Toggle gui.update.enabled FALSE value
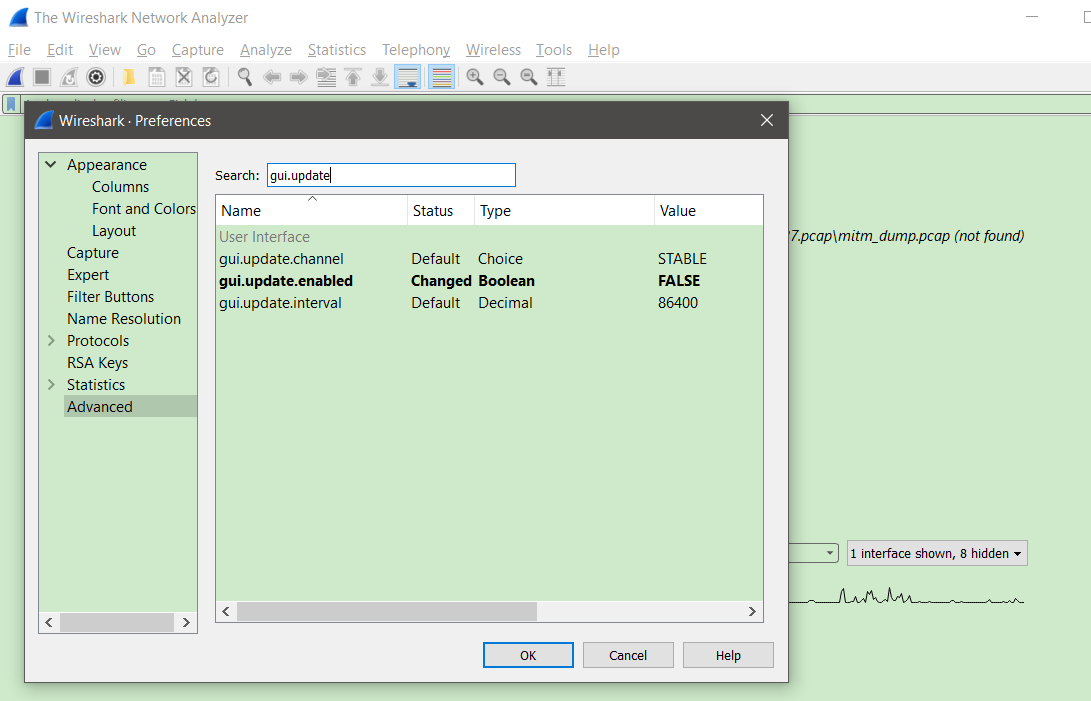1091x701 pixels. click(679, 281)
